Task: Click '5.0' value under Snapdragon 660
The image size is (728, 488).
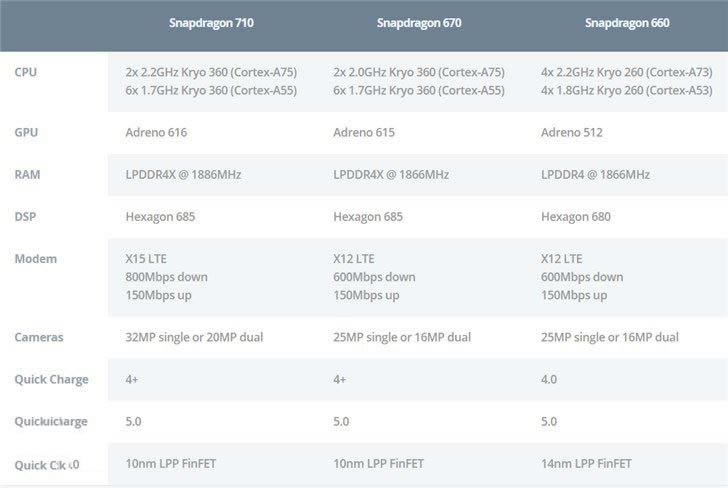Action: point(549,422)
